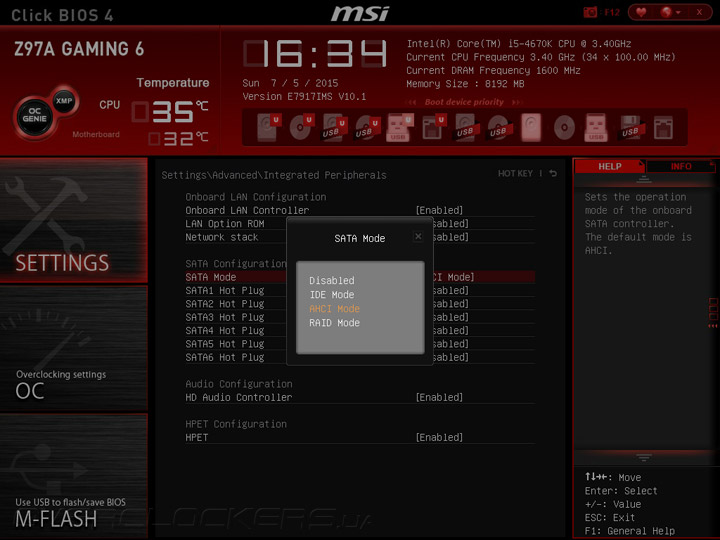Open Onboard LAN Controller [Enabled] value
This screenshot has height=540, width=720.
click(439, 210)
